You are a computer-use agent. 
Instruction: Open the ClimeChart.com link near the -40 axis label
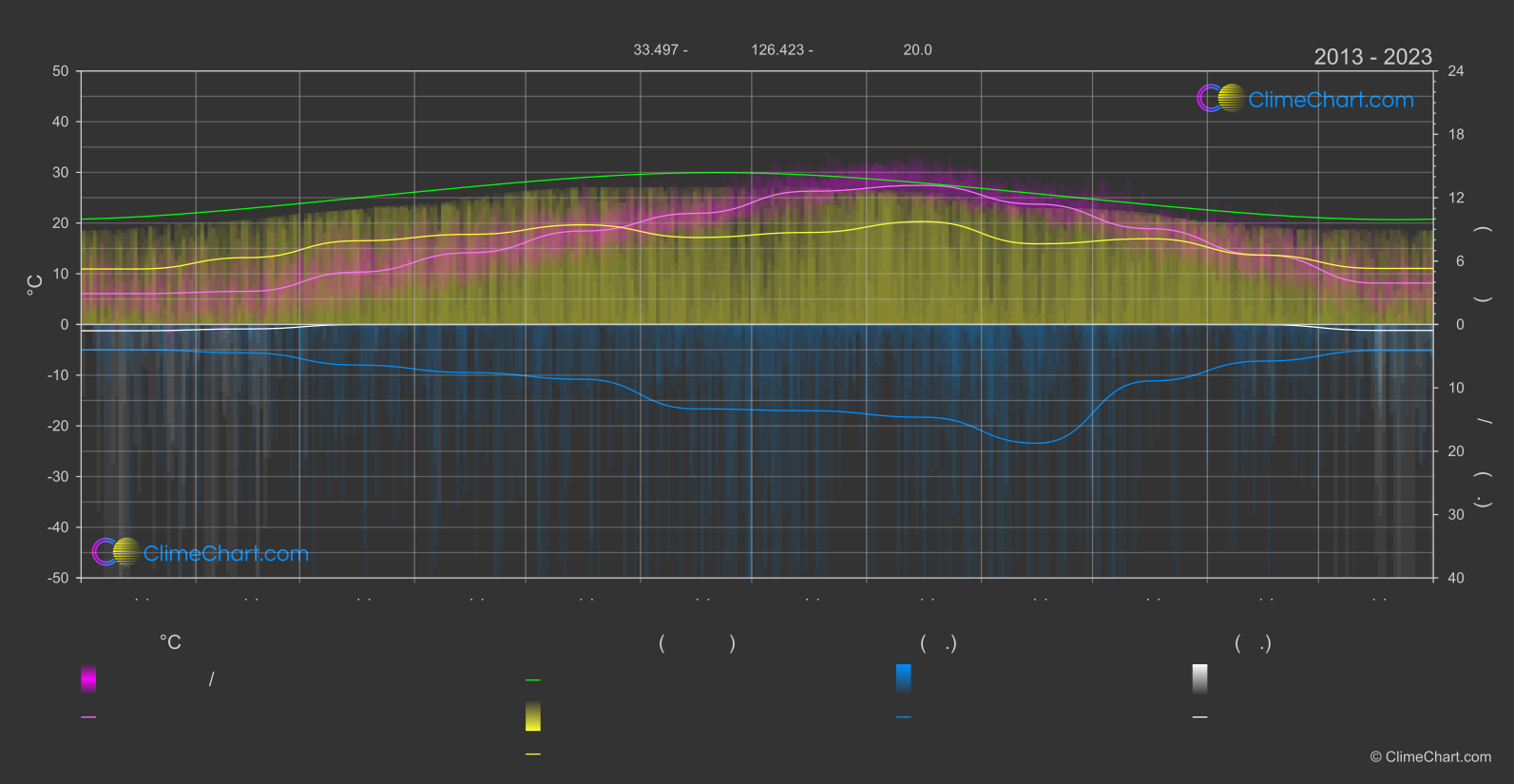click(x=226, y=553)
